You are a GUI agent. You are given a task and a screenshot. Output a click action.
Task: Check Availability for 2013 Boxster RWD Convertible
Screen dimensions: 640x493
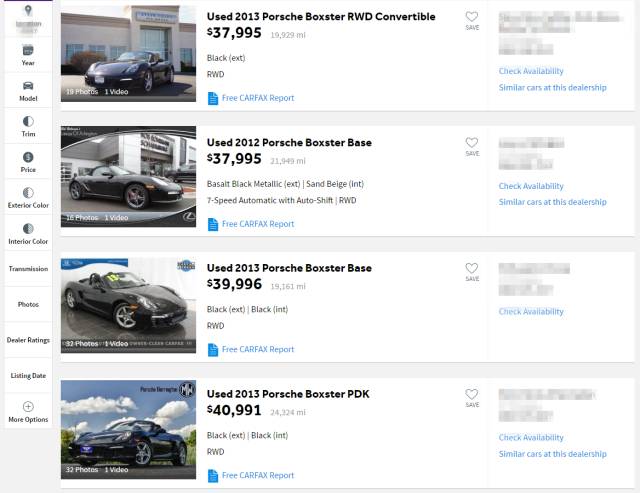click(x=531, y=71)
